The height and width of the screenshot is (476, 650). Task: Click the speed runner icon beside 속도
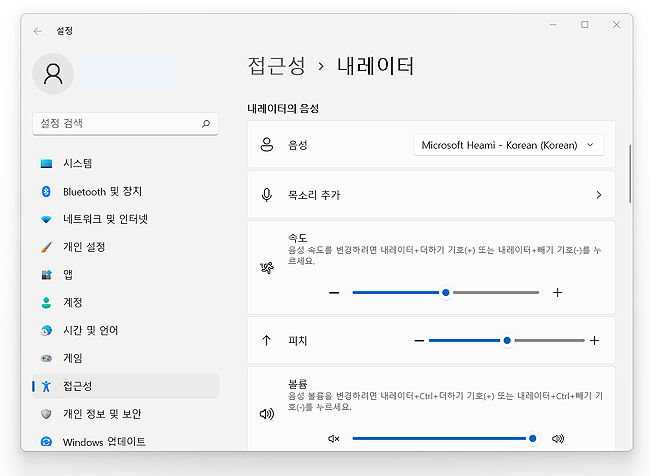click(x=267, y=268)
